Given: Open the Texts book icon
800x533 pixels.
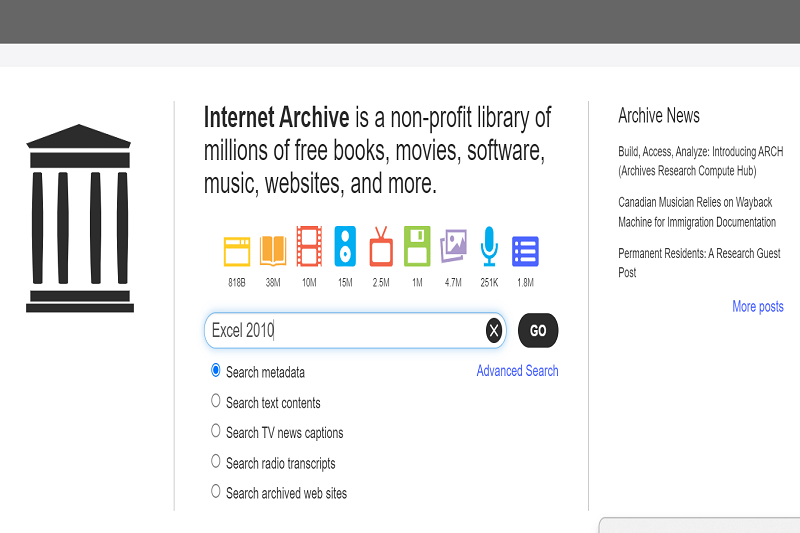Looking at the screenshot, I should 273,250.
